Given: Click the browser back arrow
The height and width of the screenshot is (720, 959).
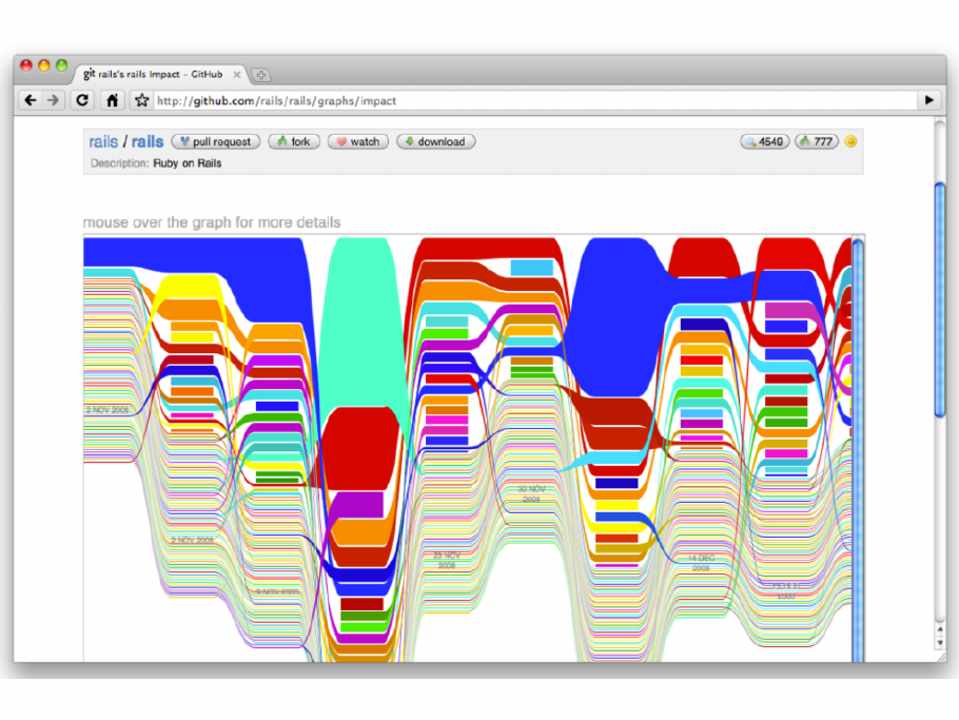Looking at the screenshot, I should tap(29, 101).
